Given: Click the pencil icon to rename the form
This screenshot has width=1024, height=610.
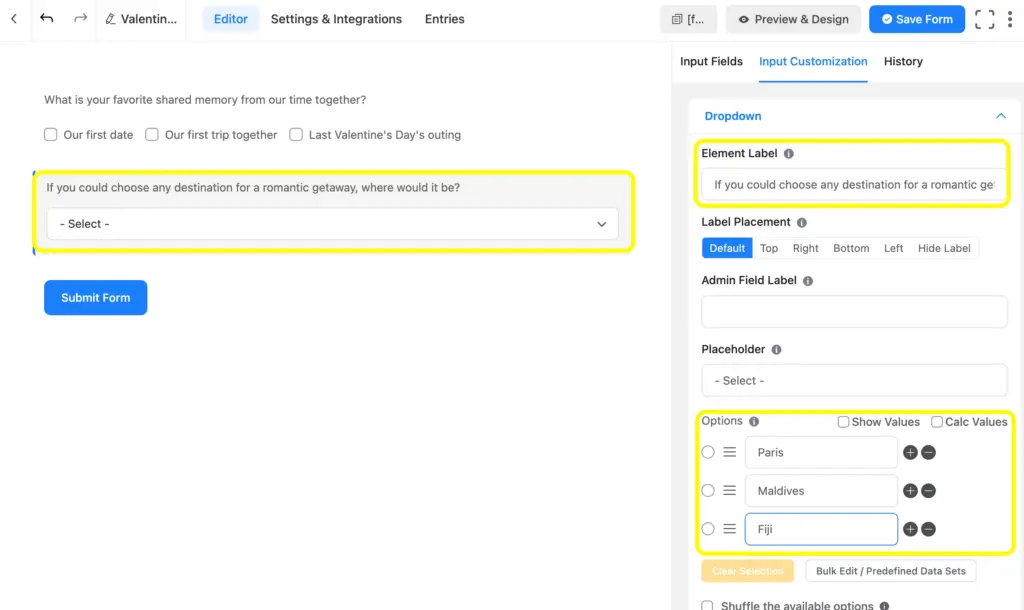Looking at the screenshot, I should point(114,18).
